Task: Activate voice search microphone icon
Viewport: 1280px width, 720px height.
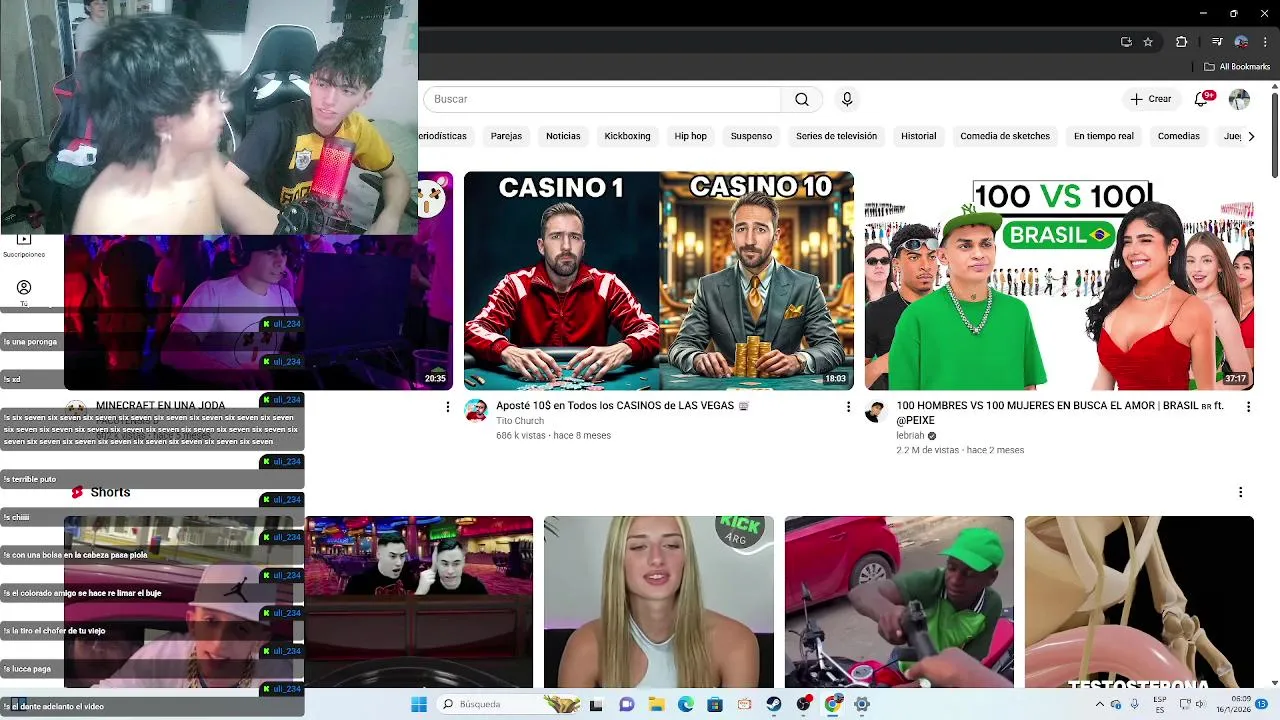Action: pos(847,99)
